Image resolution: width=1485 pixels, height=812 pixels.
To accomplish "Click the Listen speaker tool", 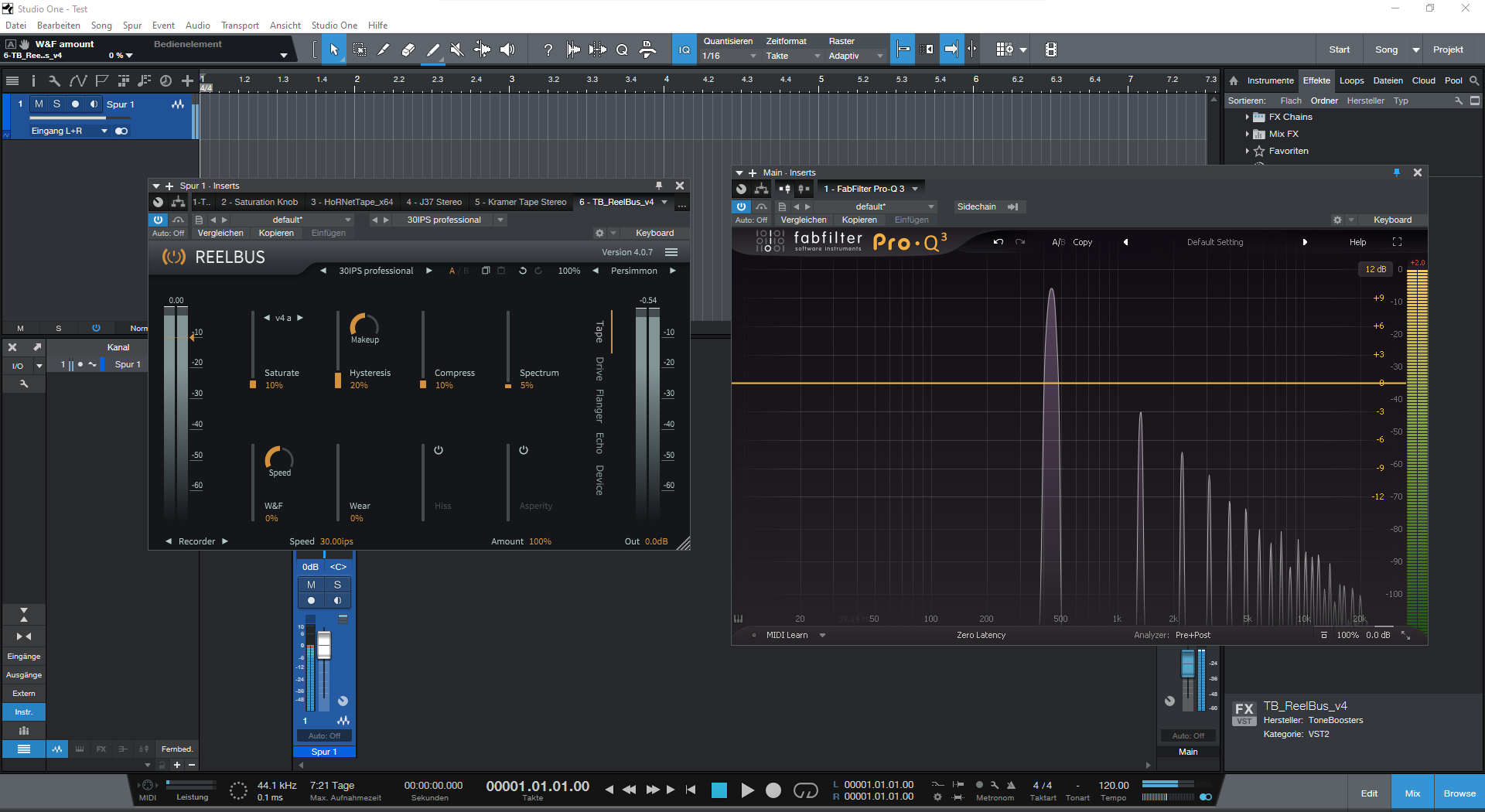I will [x=507, y=49].
